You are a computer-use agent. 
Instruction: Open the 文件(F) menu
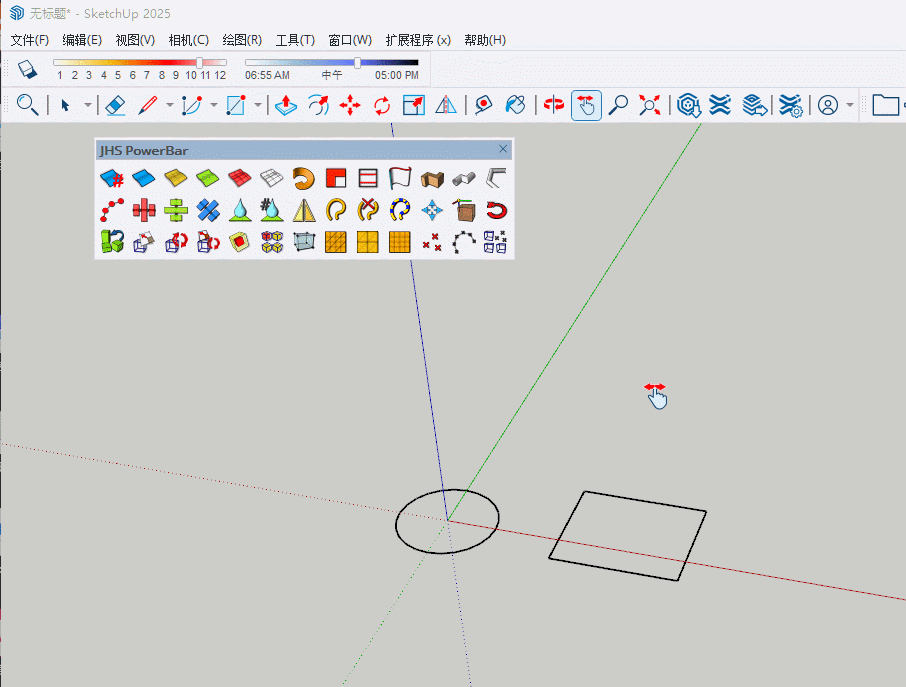[x=29, y=40]
